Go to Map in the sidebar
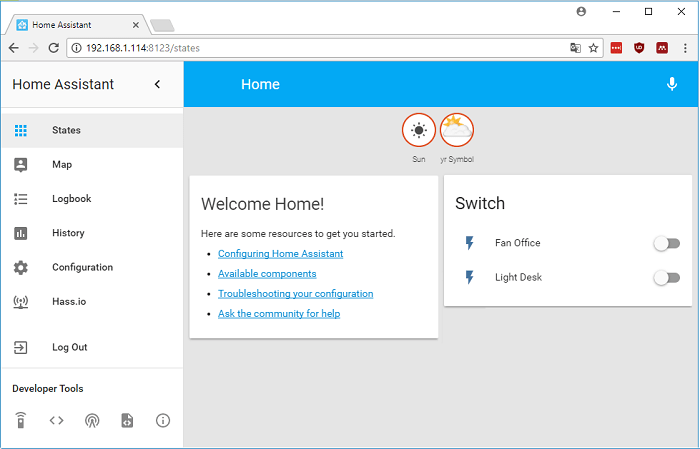This screenshot has height=449, width=700. point(62,165)
